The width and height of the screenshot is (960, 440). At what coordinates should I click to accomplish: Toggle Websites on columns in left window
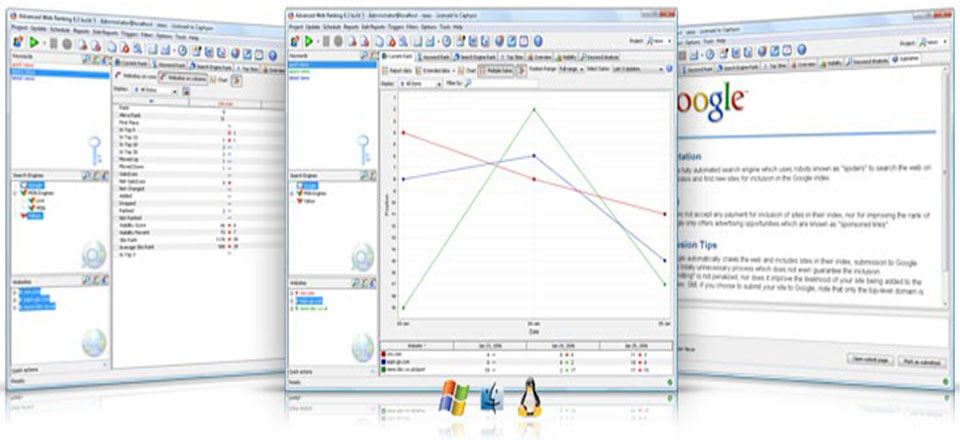tap(182, 78)
